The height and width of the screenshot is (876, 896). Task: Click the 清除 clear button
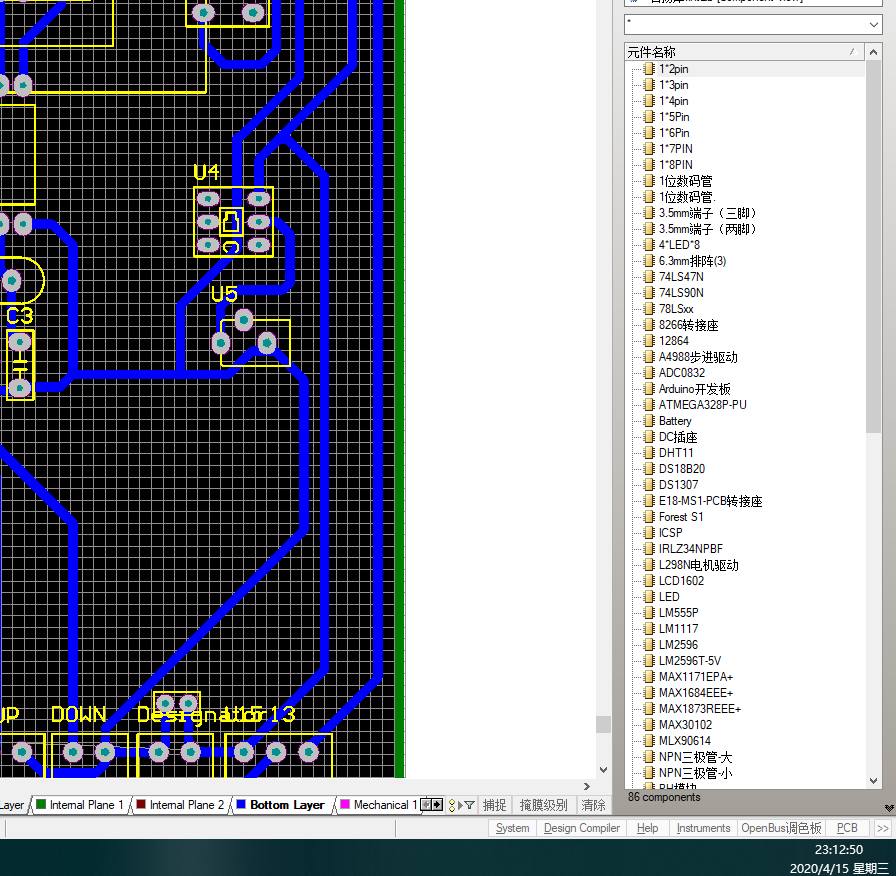pyautogui.click(x=593, y=805)
